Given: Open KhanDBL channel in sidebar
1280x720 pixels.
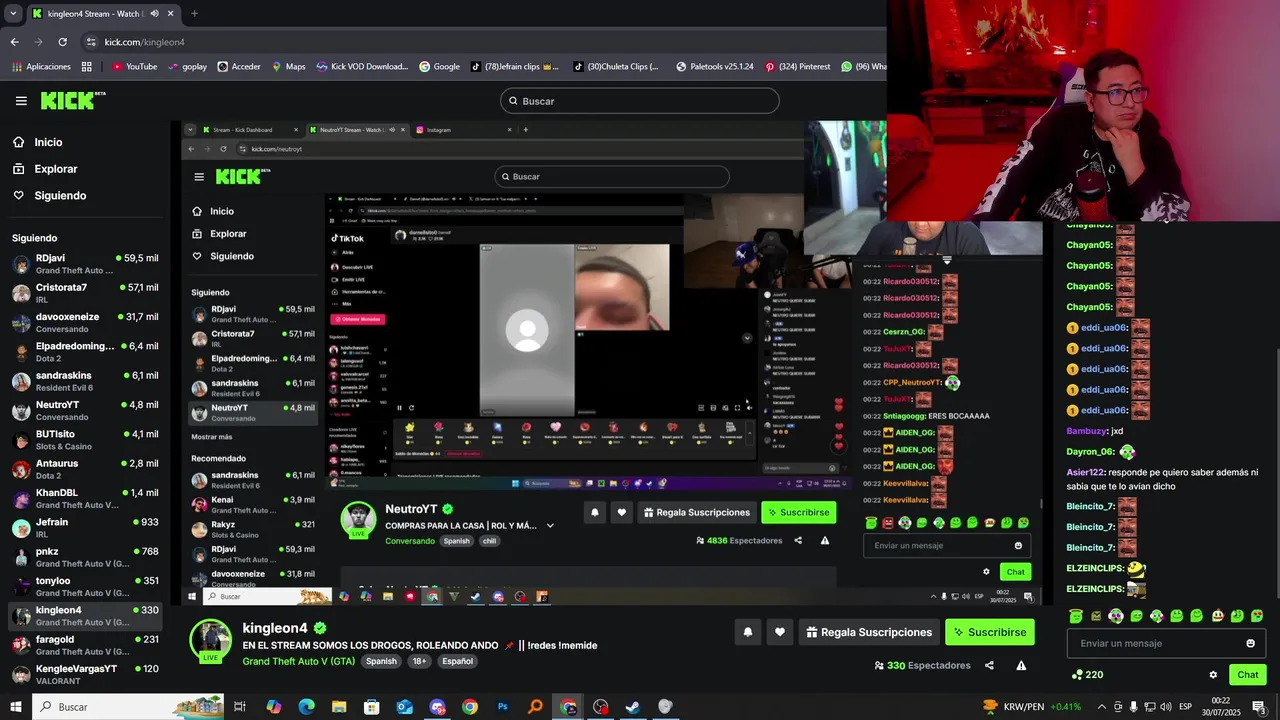Looking at the screenshot, I should click(x=85, y=498).
